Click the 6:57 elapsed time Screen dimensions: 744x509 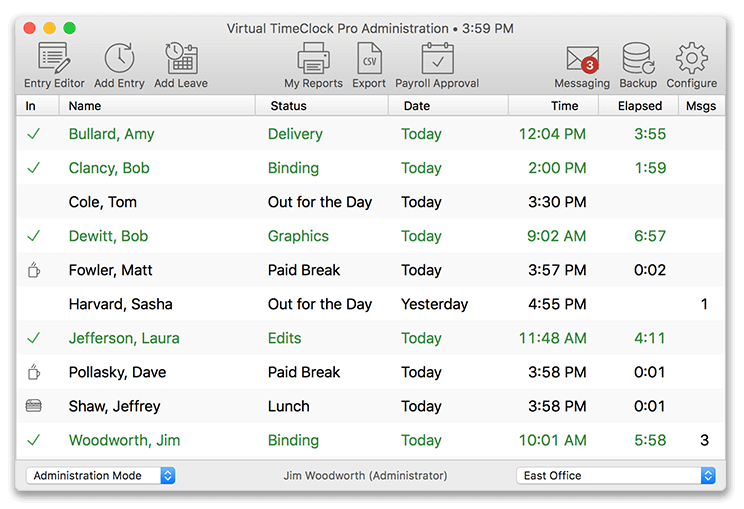pyautogui.click(x=650, y=236)
